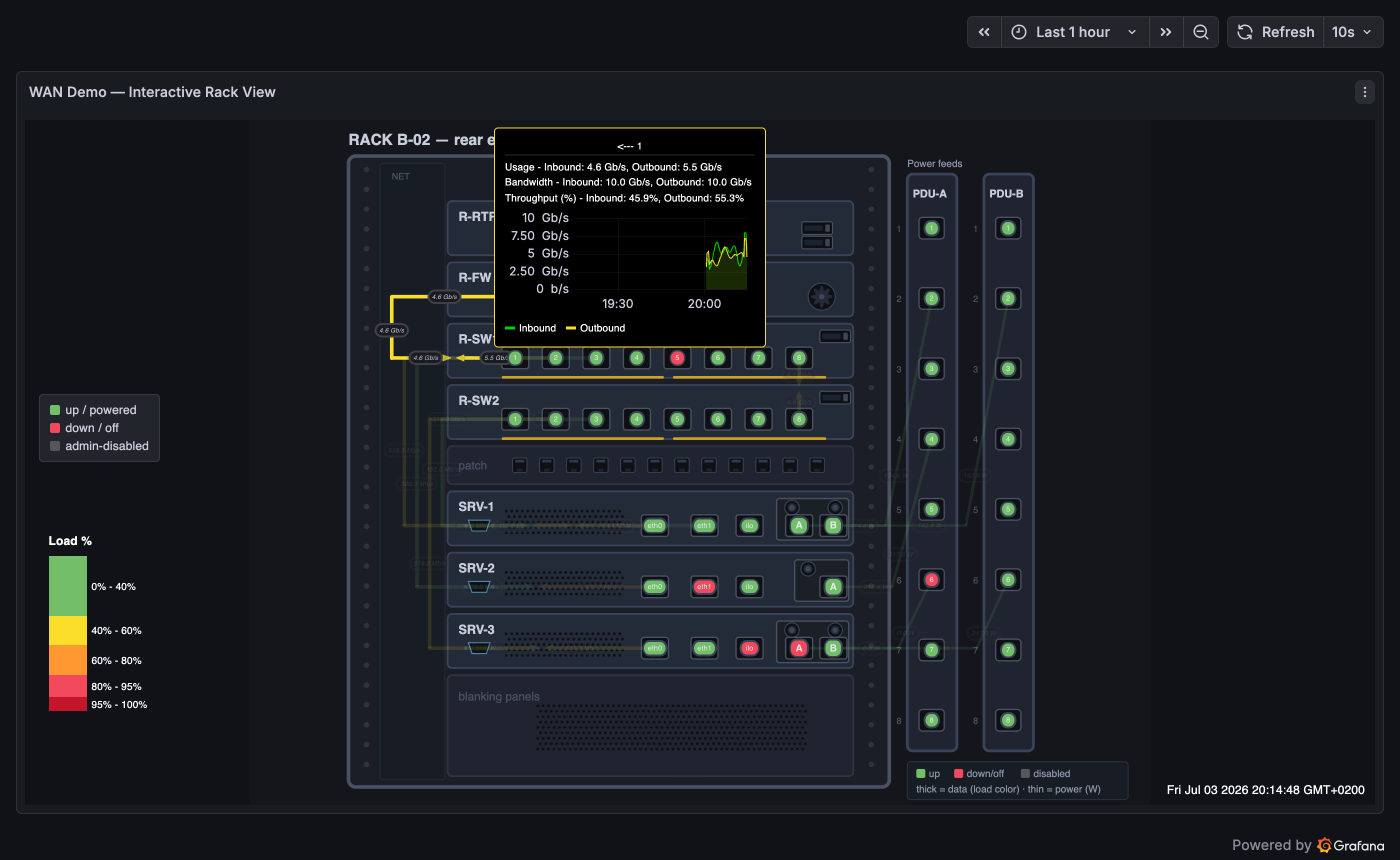Viewport: 1400px width, 860px height.
Task: Click the red SRV-3 power supply A
Action: (x=799, y=648)
